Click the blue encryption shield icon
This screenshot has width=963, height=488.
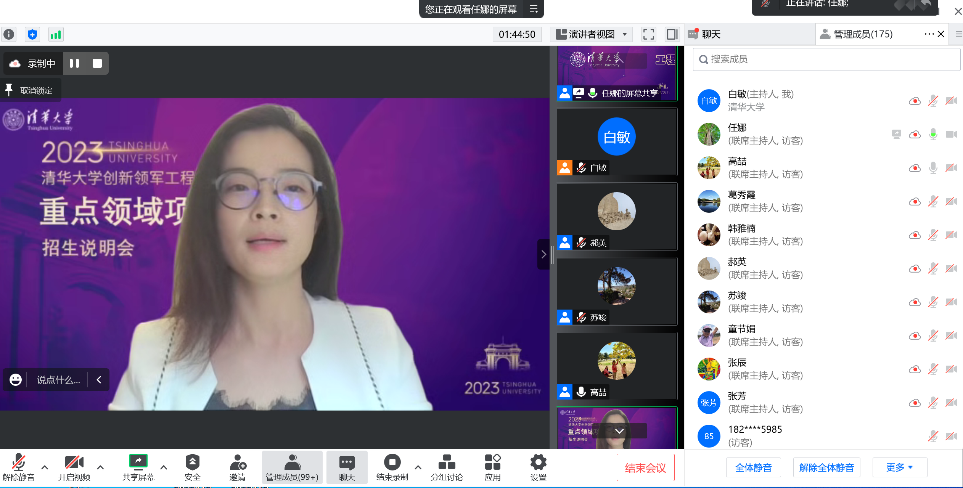33,34
